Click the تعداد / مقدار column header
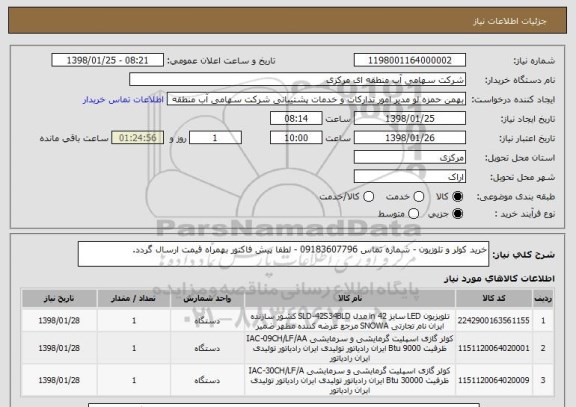The image size is (576, 407). click(x=134, y=299)
